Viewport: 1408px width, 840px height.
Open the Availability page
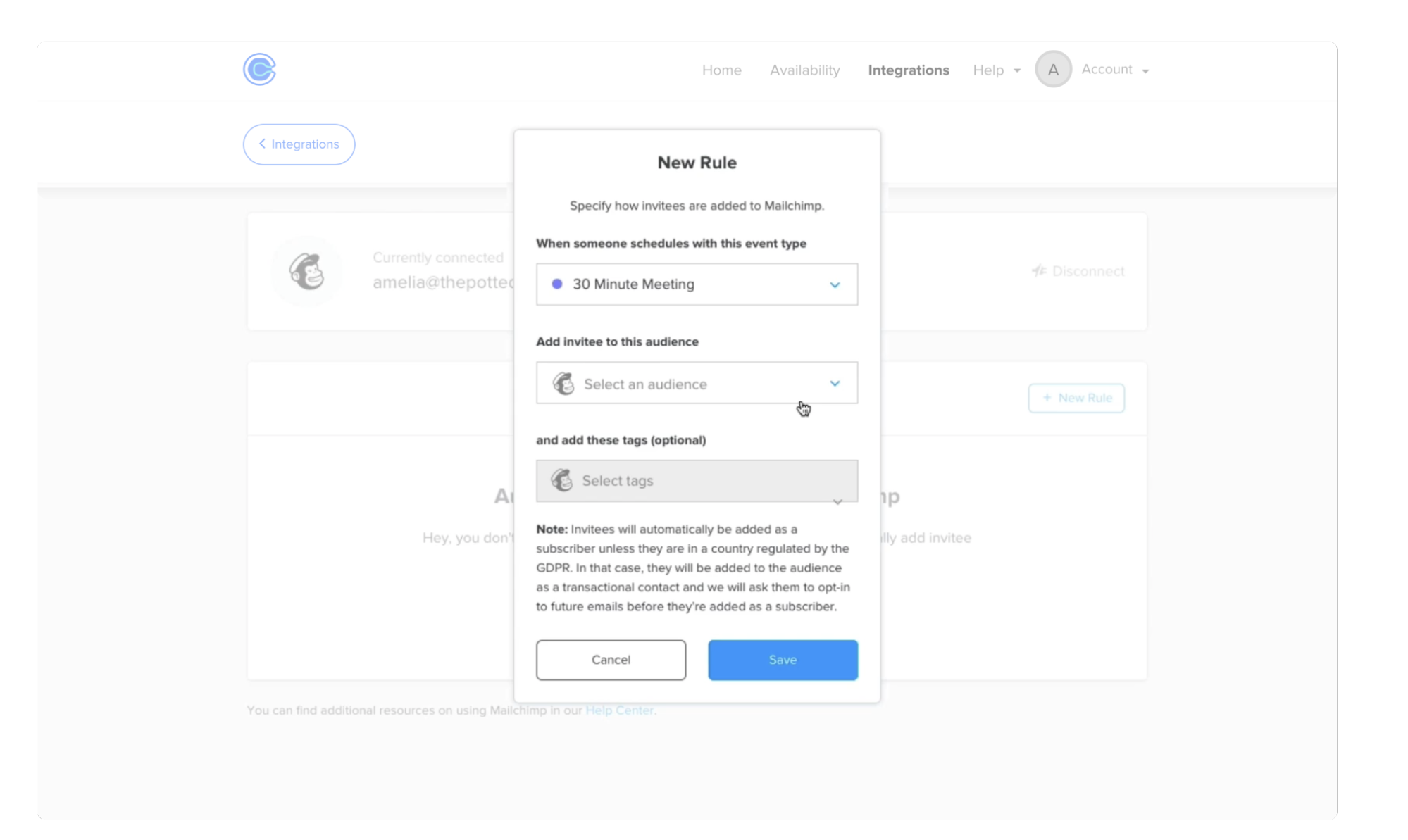[804, 70]
